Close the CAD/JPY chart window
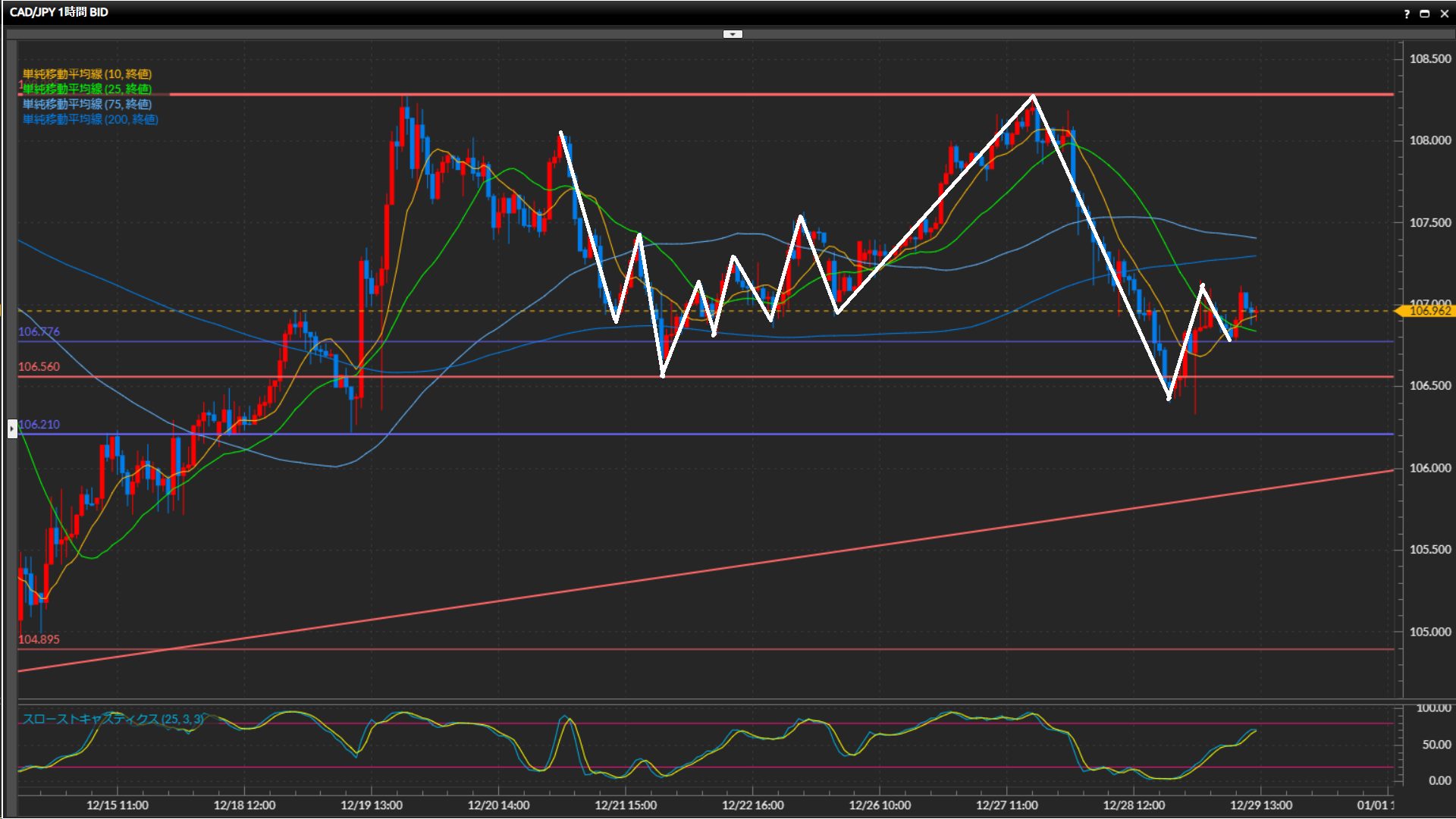Image resolution: width=1456 pixels, height=819 pixels. [x=1444, y=14]
